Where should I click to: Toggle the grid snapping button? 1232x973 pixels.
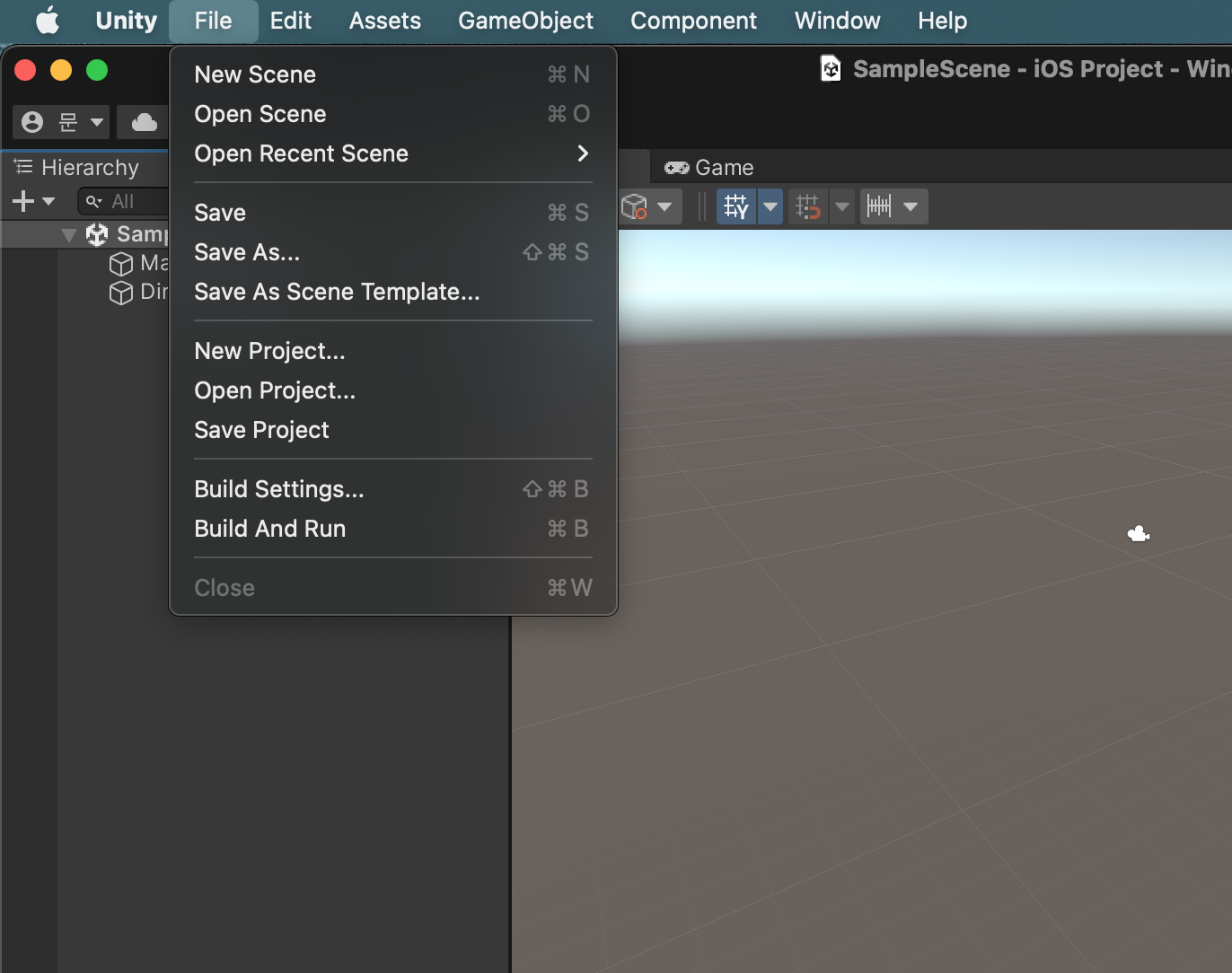tap(808, 206)
